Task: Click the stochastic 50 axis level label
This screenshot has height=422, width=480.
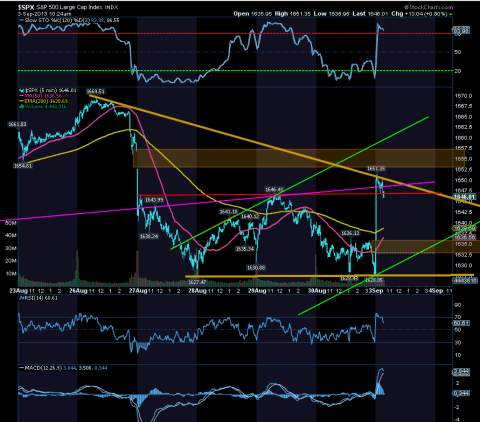Action: [457, 52]
